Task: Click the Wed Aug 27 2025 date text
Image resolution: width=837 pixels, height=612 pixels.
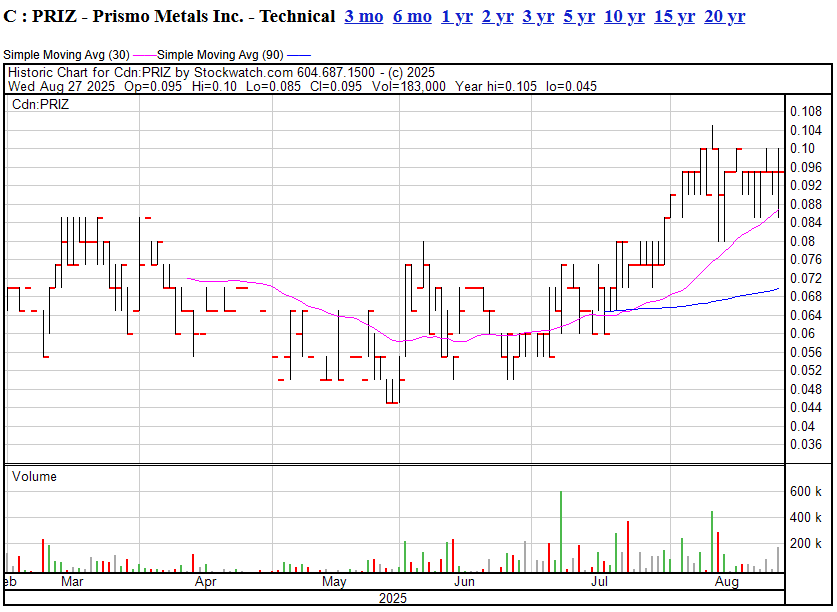Action: click(61, 87)
